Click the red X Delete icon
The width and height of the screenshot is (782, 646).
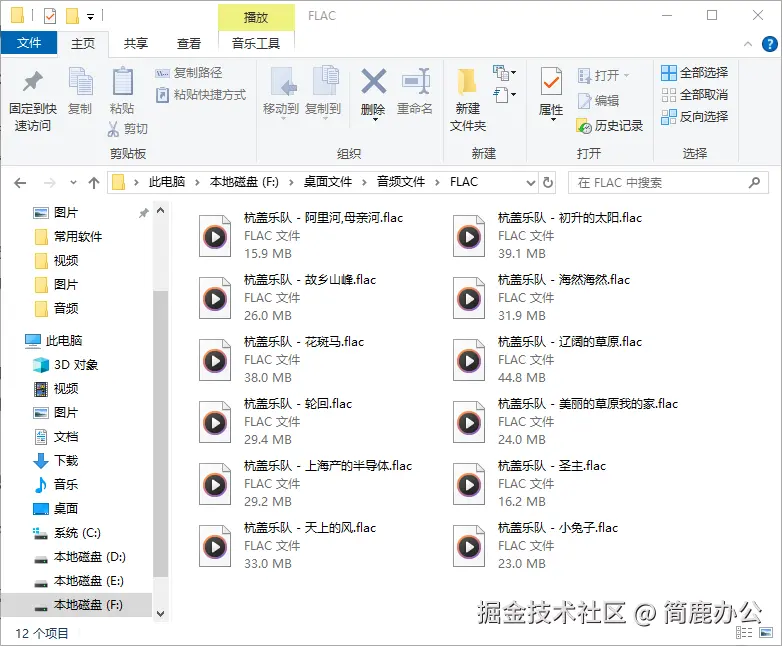[x=374, y=81]
